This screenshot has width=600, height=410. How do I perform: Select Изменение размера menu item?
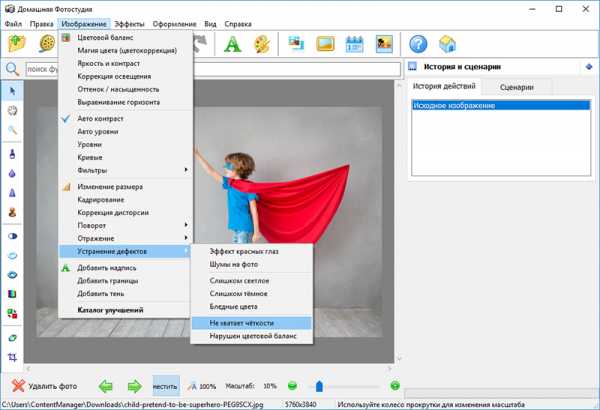[125, 186]
